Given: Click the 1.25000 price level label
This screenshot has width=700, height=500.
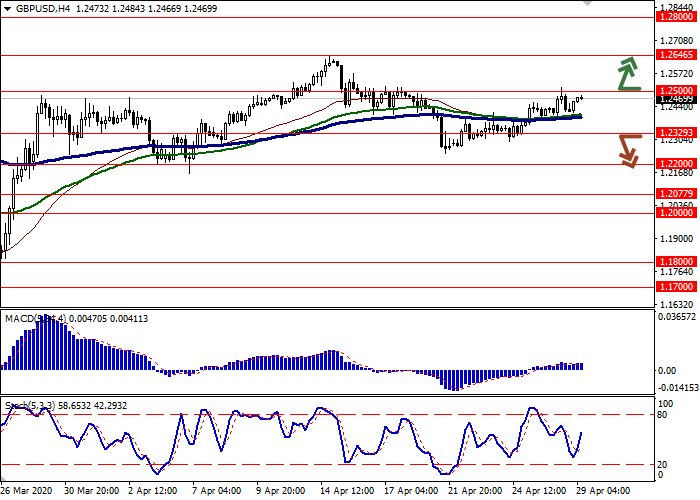Looking at the screenshot, I should pyautogui.click(x=677, y=91).
